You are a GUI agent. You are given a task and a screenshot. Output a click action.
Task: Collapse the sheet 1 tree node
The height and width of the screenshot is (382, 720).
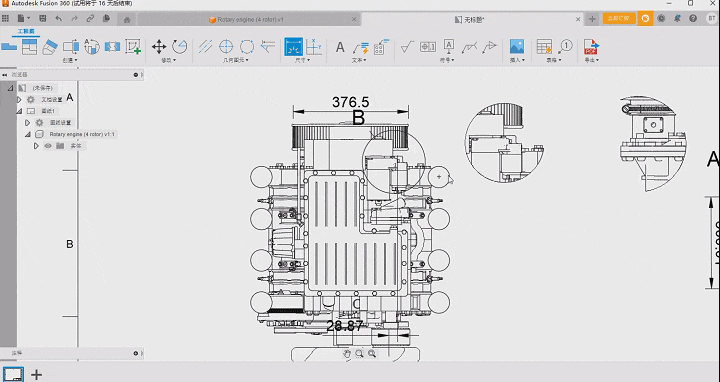coord(19,111)
